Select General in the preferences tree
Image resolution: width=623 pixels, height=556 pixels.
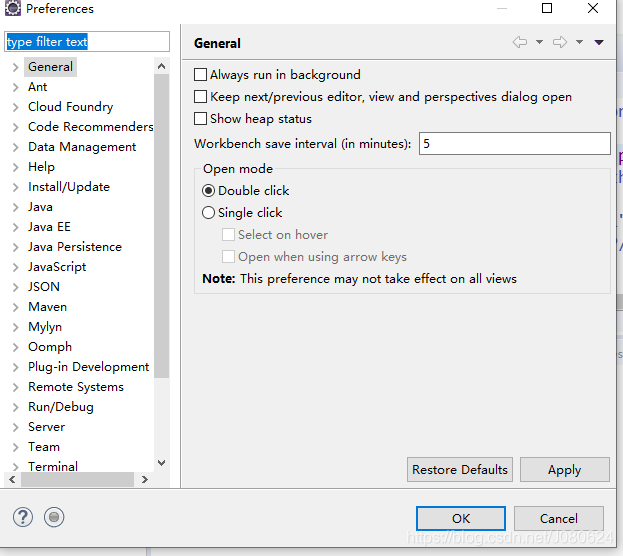point(50,67)
